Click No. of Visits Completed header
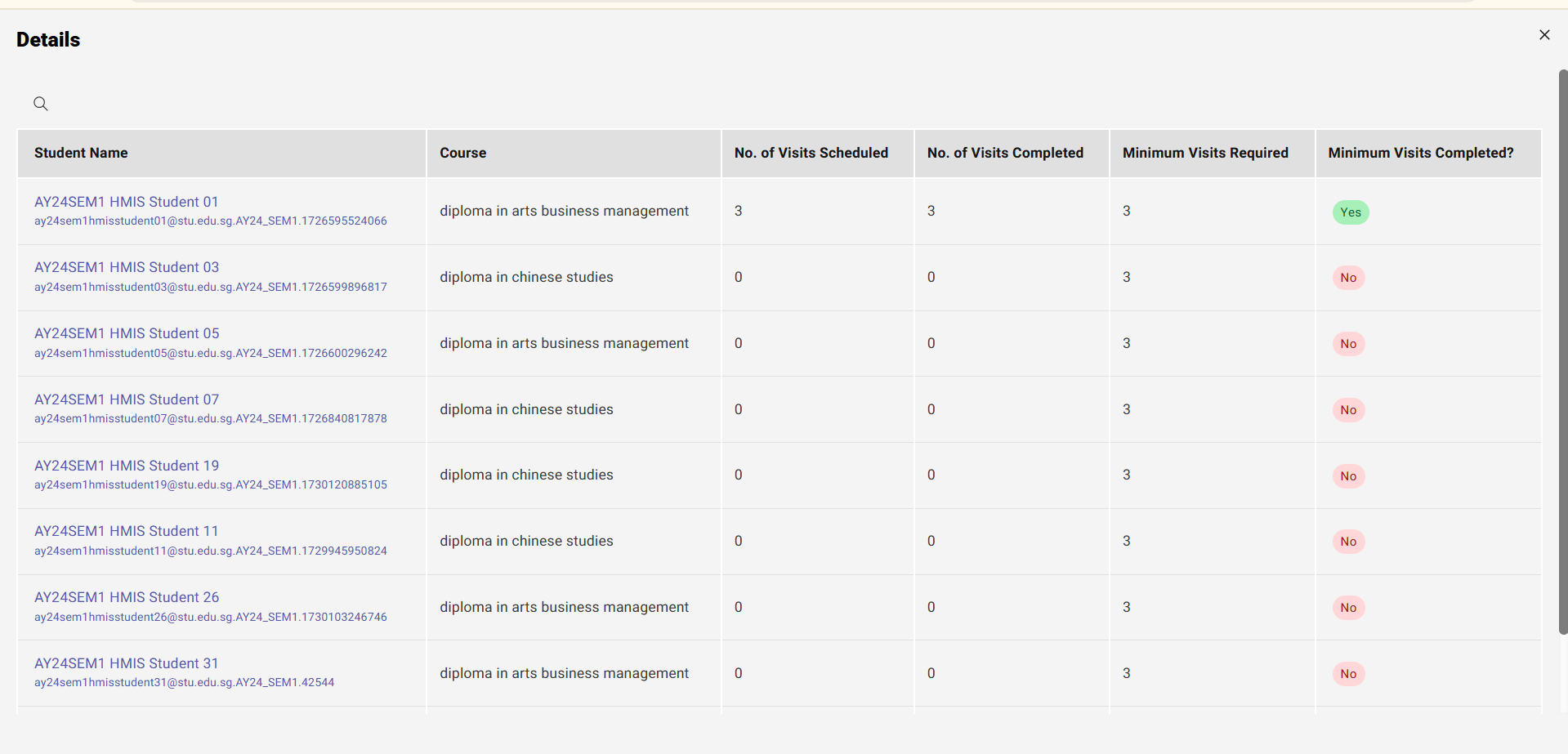This screenshot has height=754, width=1568. pyautogui.click(x=1005, y=153)
